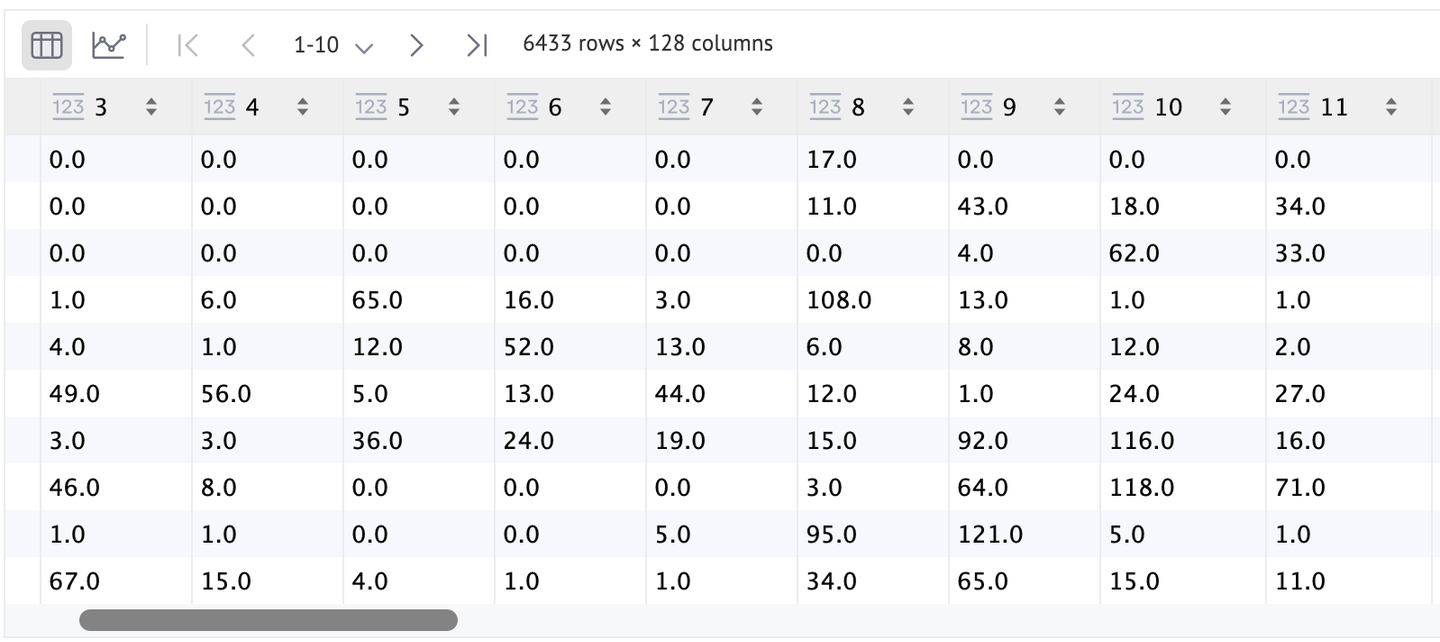
Task: Open the 1-10 rows range dropdown
Action: (333, 45)
